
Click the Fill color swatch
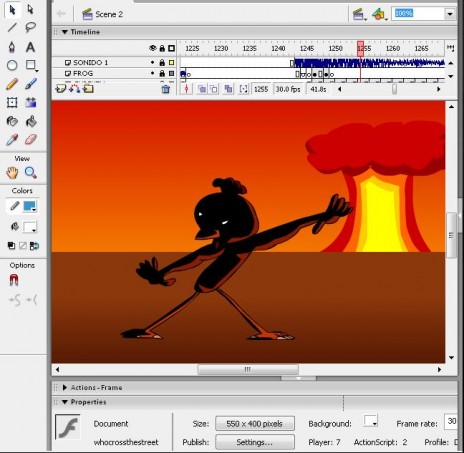[29, 227]
